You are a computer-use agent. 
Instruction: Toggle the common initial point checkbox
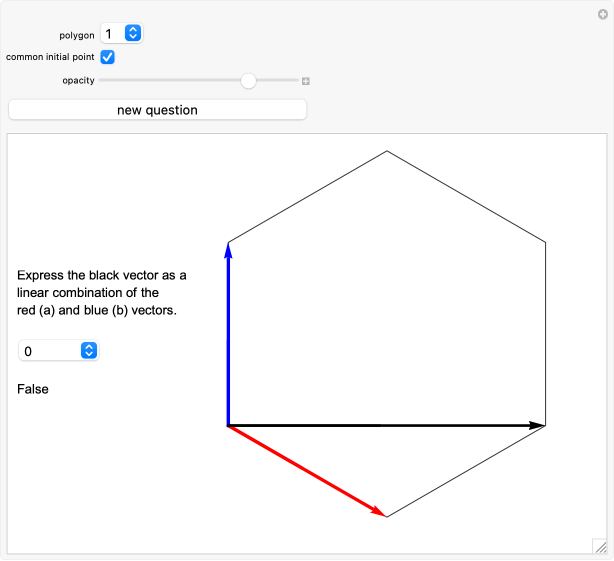point(107,57)
